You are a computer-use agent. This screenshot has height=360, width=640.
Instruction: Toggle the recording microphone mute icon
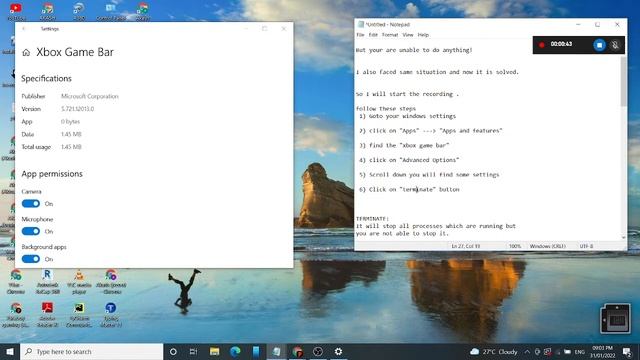615,45
